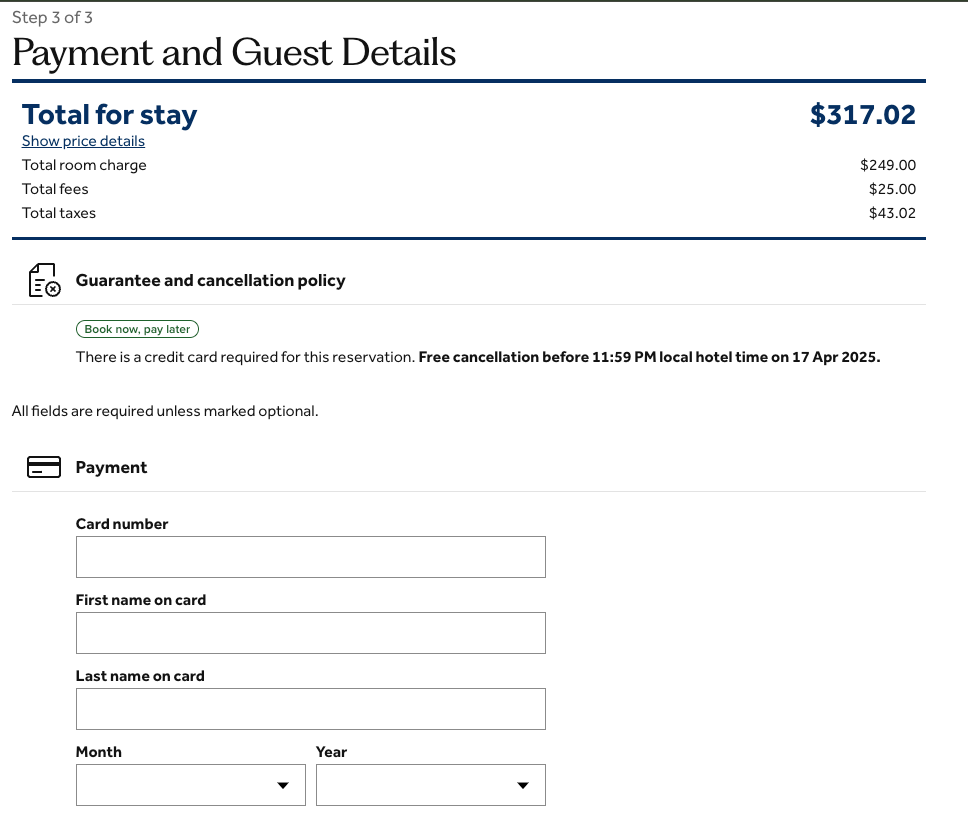The width and height of the screenshot is (968, 820).
Task: Focus the Card number input field
Action: (310, 557)
